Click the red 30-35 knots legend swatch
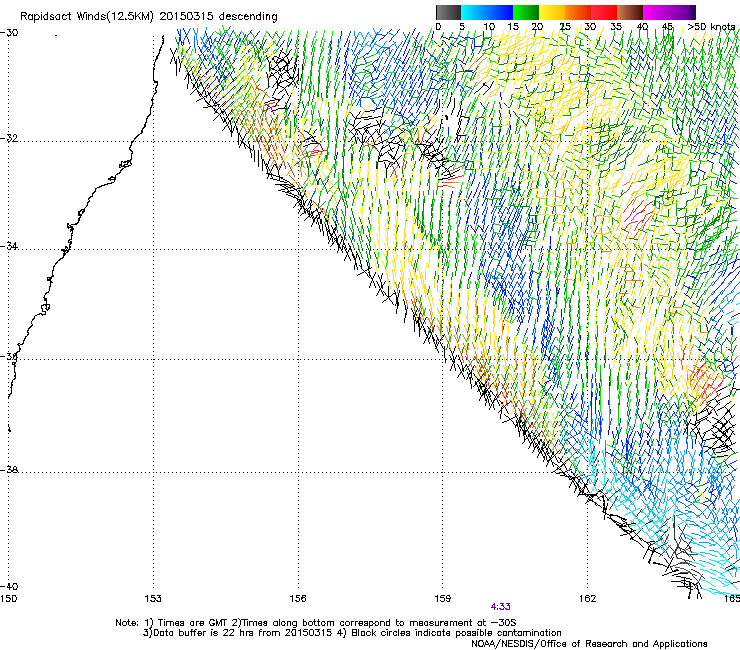Image resolution: width=740 pixels, height=650 pixels. click(604, 12)
